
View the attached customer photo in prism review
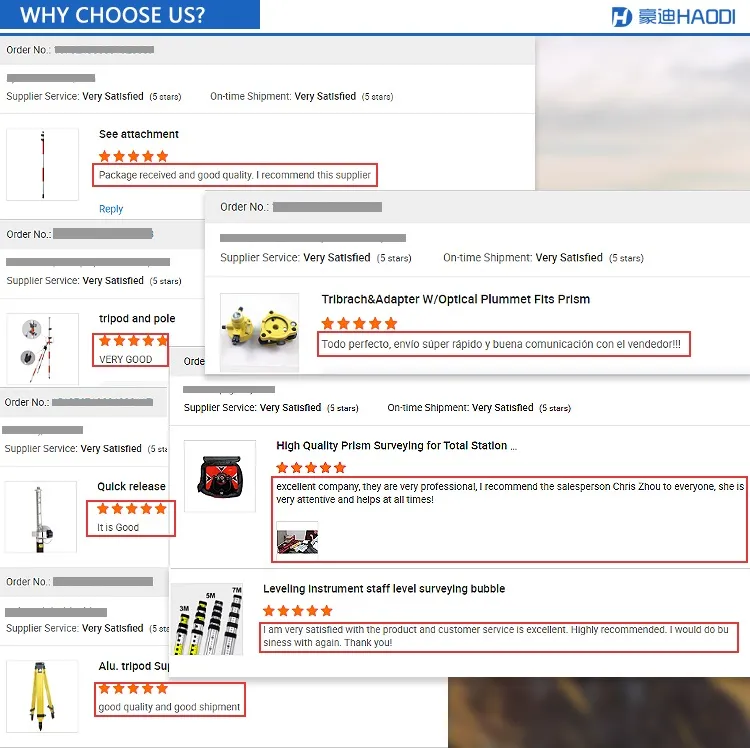coord(297,538)
